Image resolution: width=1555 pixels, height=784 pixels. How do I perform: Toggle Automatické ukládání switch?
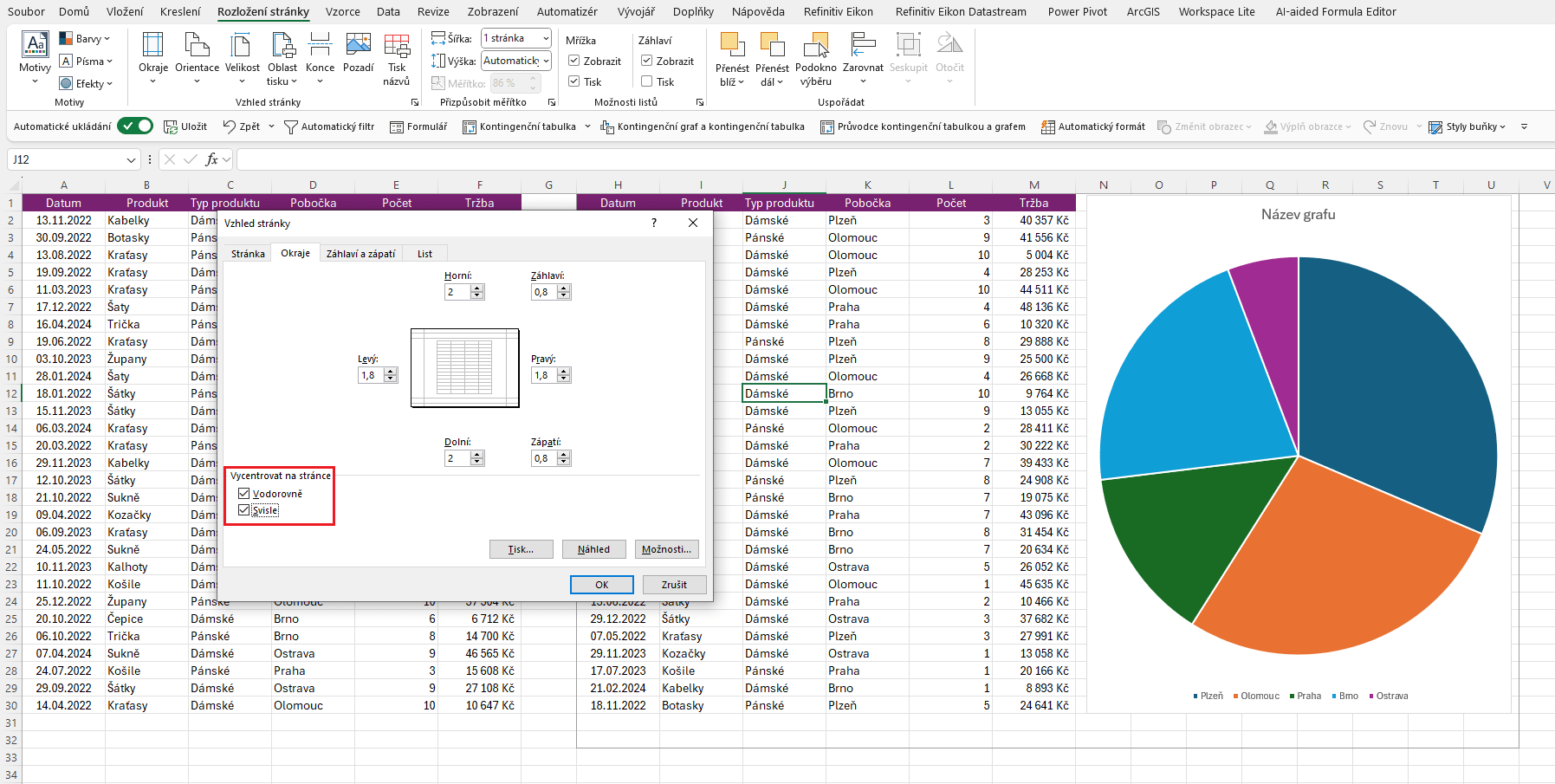click(x=135, y=126)
